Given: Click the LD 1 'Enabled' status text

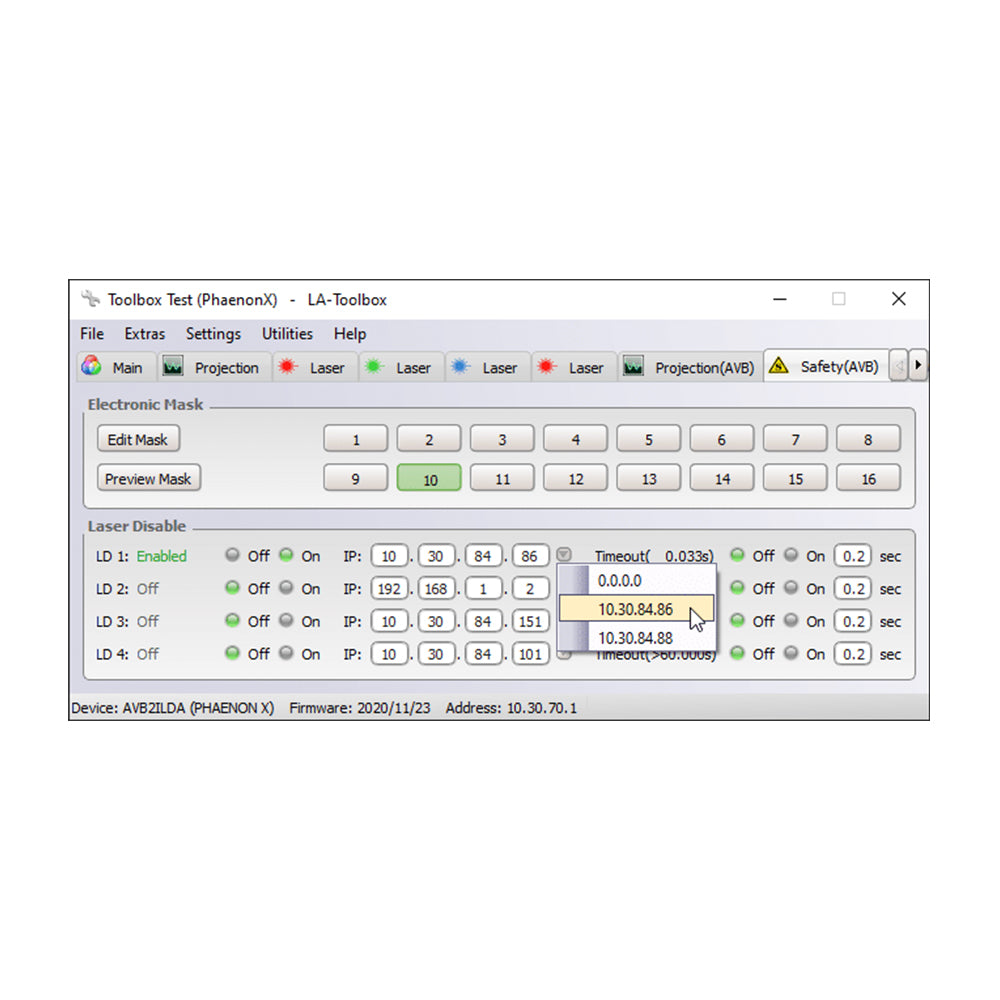Looking at the screenshot, I should pos(161,556).
